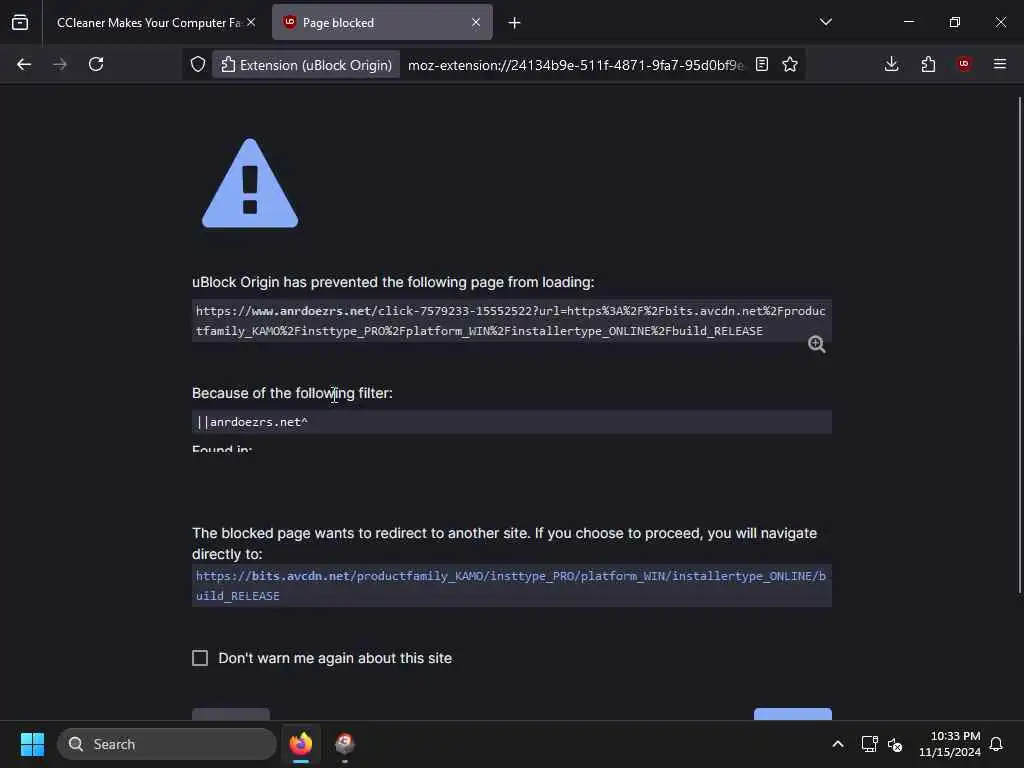The height and width of the screenshot is (768, 1024).
Task: Follow the bits.avcdn.net redirect link
Action: pyautogui.click(x=511, y=586)
